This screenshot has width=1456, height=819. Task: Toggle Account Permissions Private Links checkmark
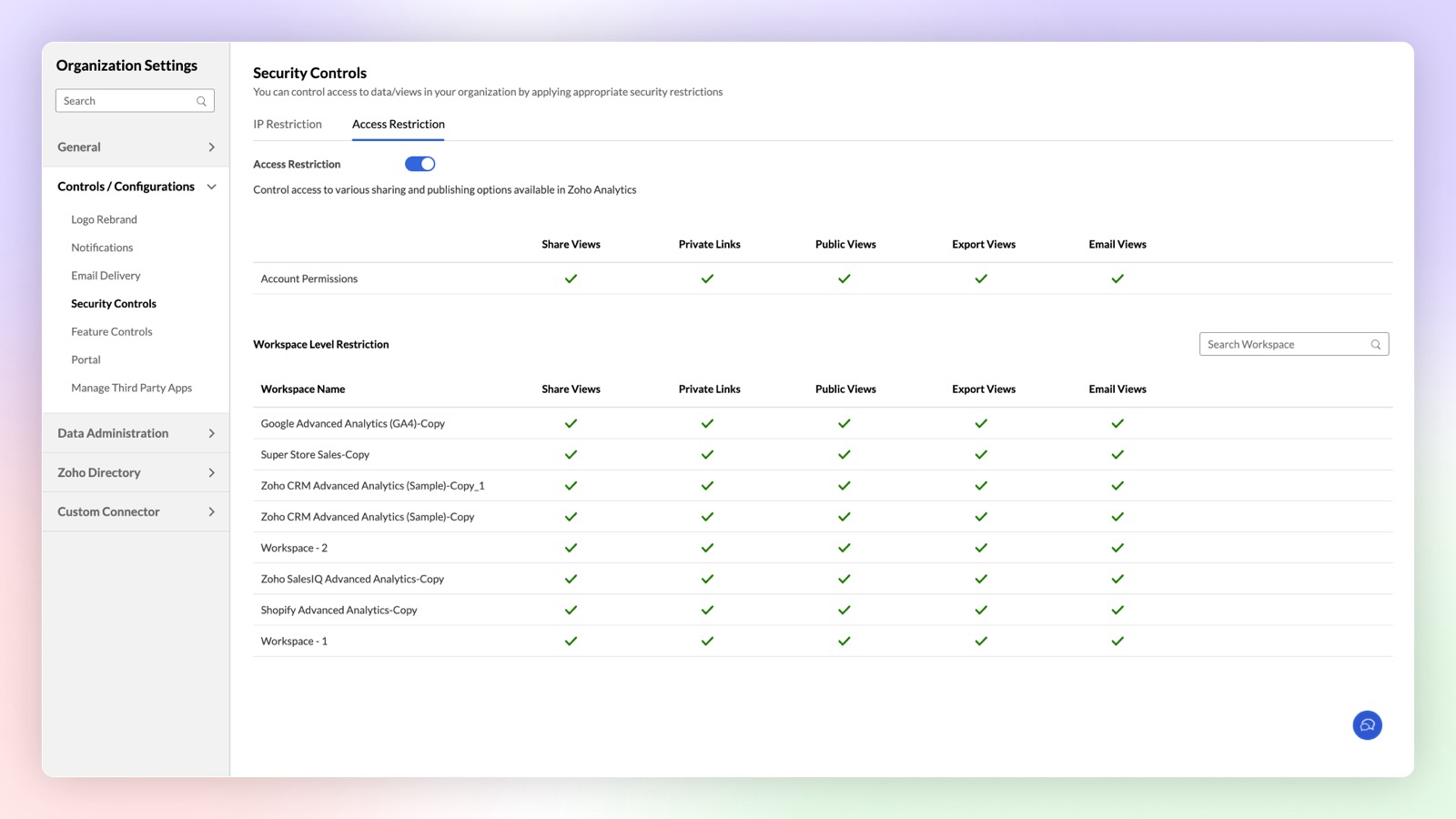[x=707, y=278]
